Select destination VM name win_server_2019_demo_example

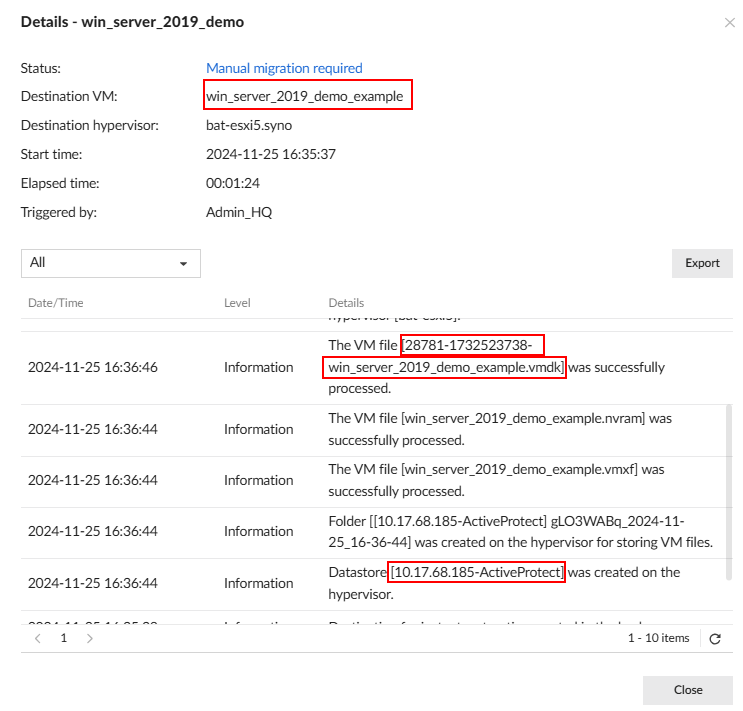[x=305, y=96]
